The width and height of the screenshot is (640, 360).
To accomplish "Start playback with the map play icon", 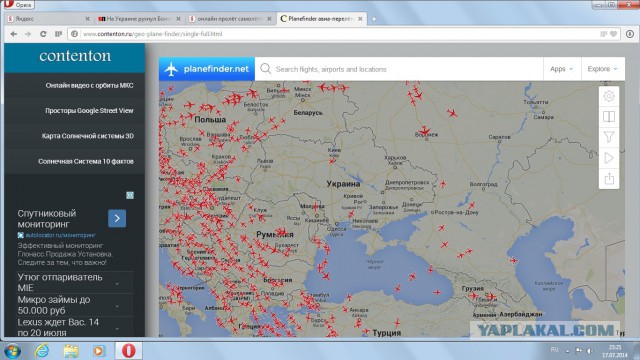I will (609, 158).
